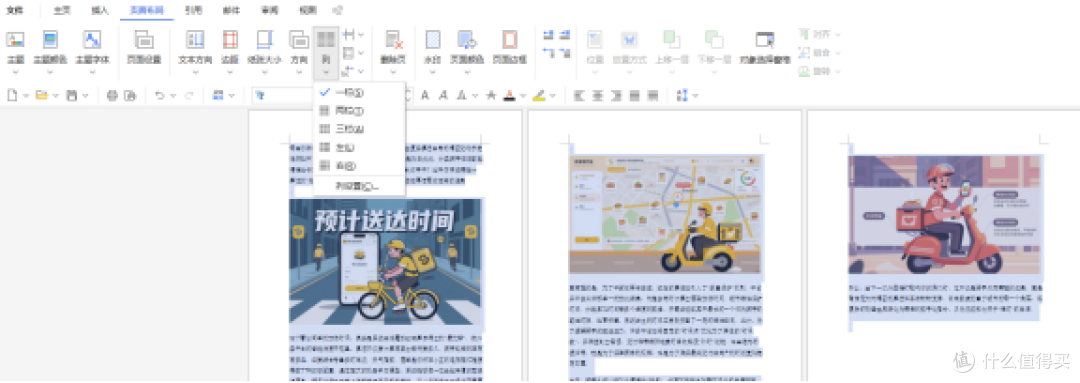This screenshot has width=1080, height=383.
Task: Click the 边距 page margins icon
Action: (x=230, y=39)
